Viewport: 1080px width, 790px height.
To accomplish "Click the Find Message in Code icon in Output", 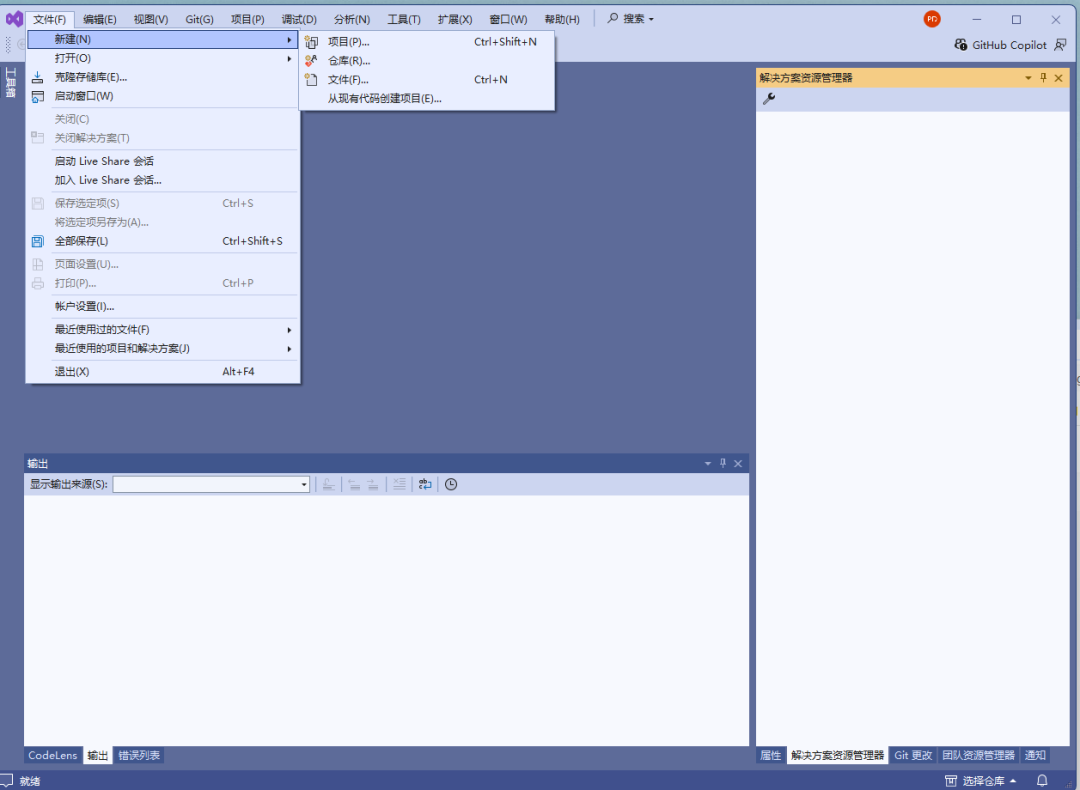I will [x=329, y=484].
